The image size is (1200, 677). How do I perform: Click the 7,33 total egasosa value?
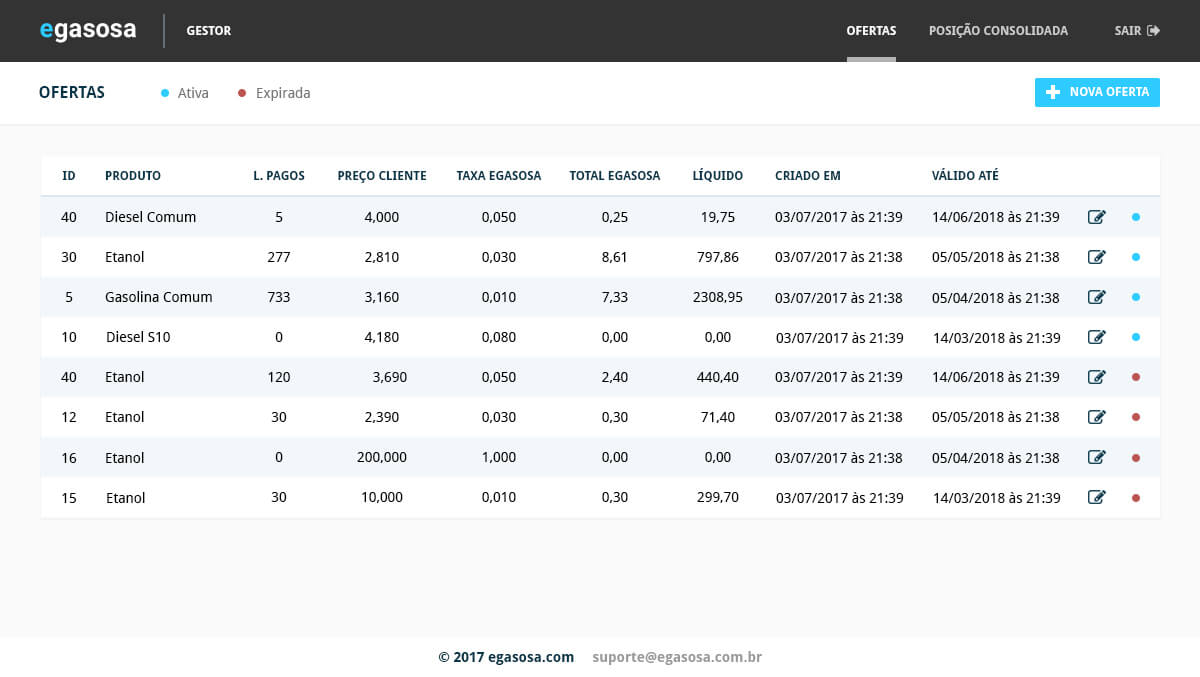pyautogui.click(x=615, y=297)
